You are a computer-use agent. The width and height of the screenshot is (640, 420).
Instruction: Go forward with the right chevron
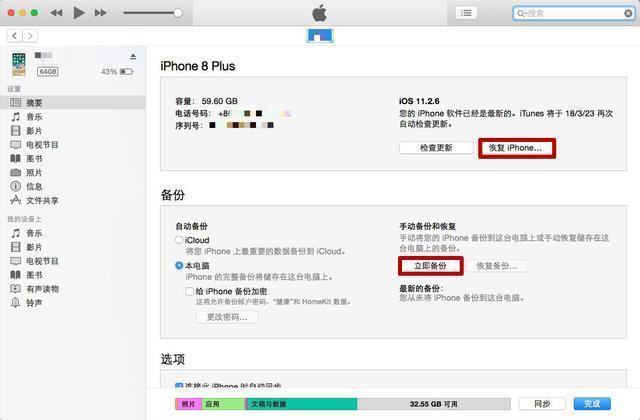coord(30,36)
